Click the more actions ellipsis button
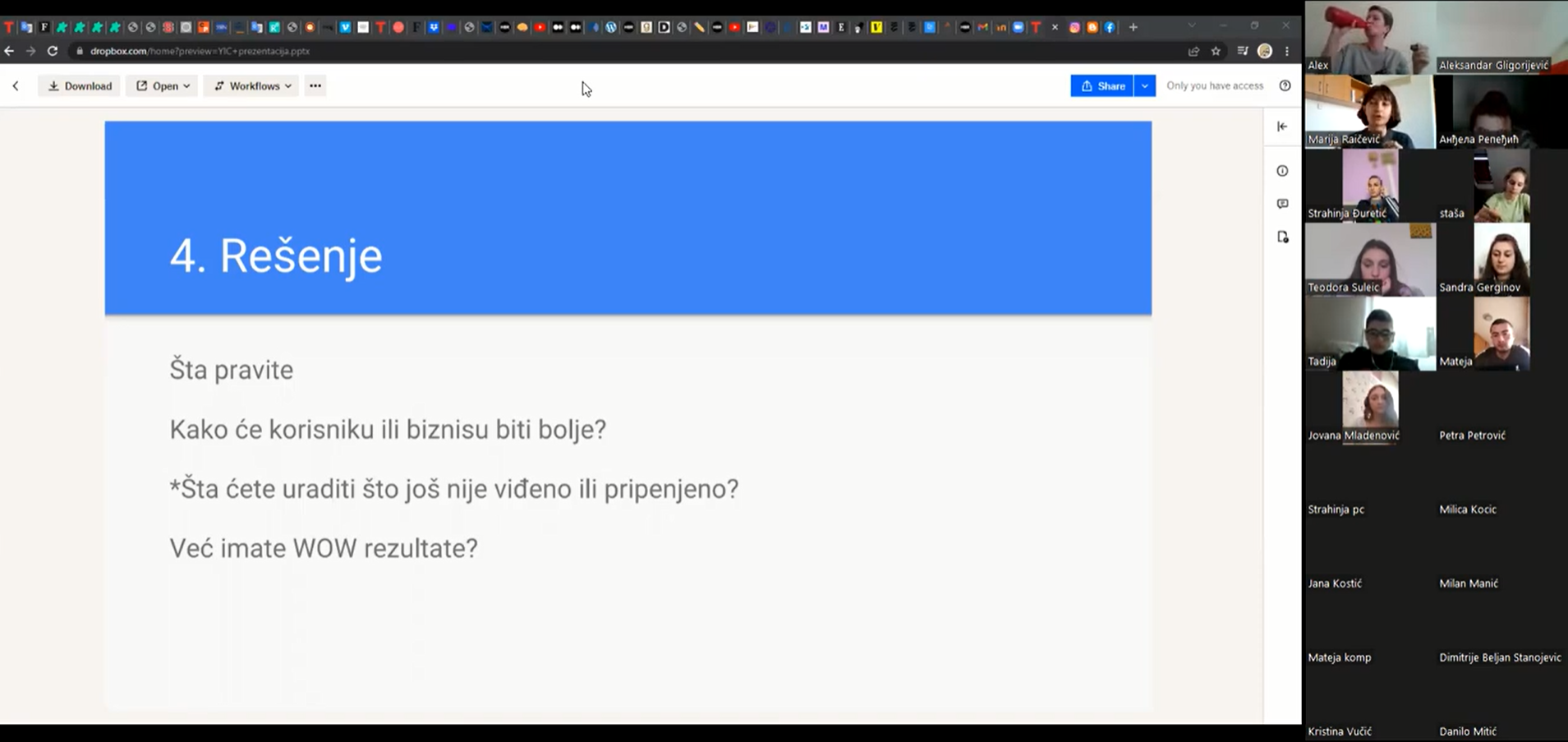This screenshot has width=1568, height=742. coord(315,85)
